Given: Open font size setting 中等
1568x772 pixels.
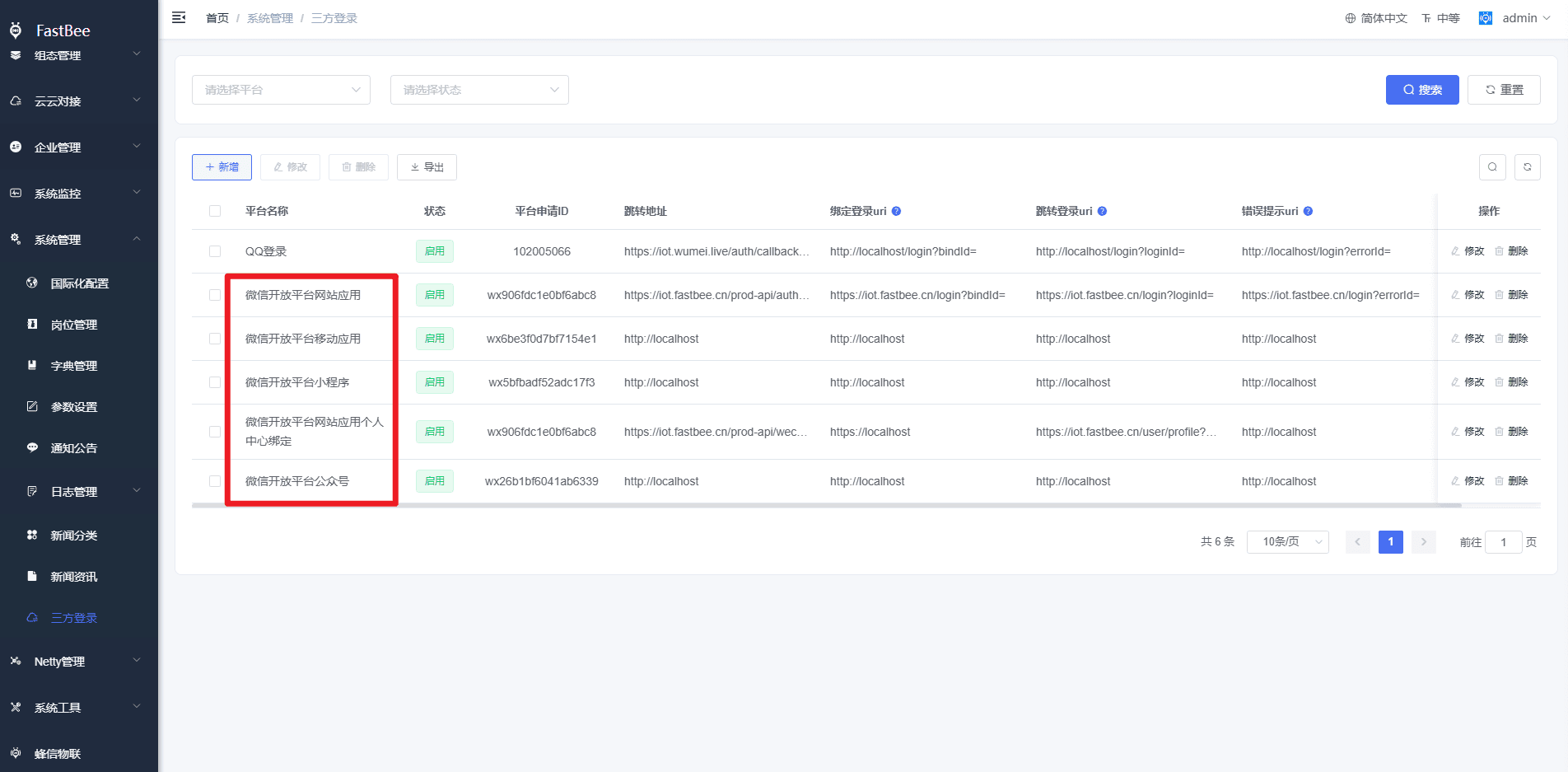Looking at the screenshot, I should pos(1440,18).
